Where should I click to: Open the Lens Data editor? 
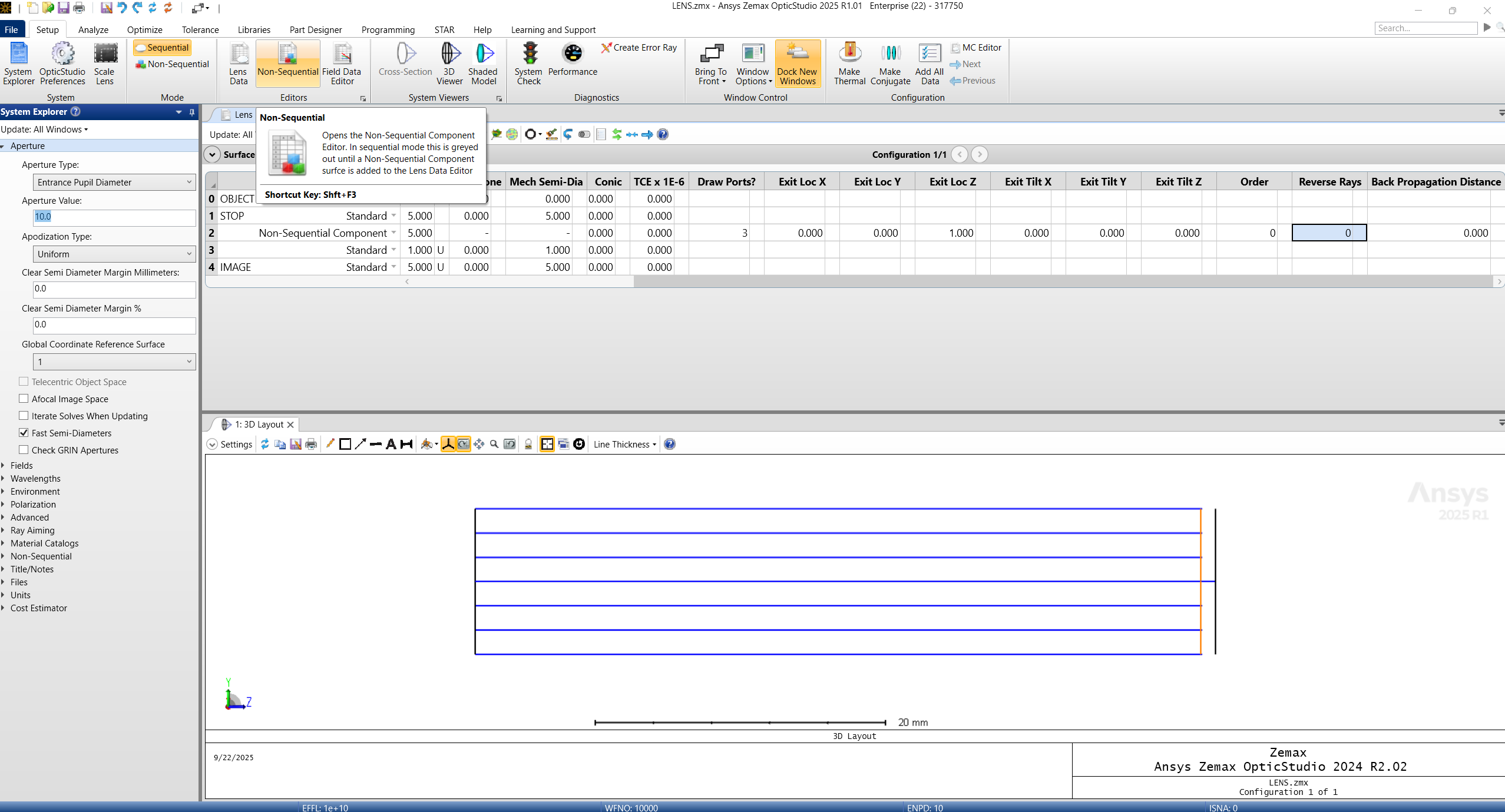pos(239,64)
